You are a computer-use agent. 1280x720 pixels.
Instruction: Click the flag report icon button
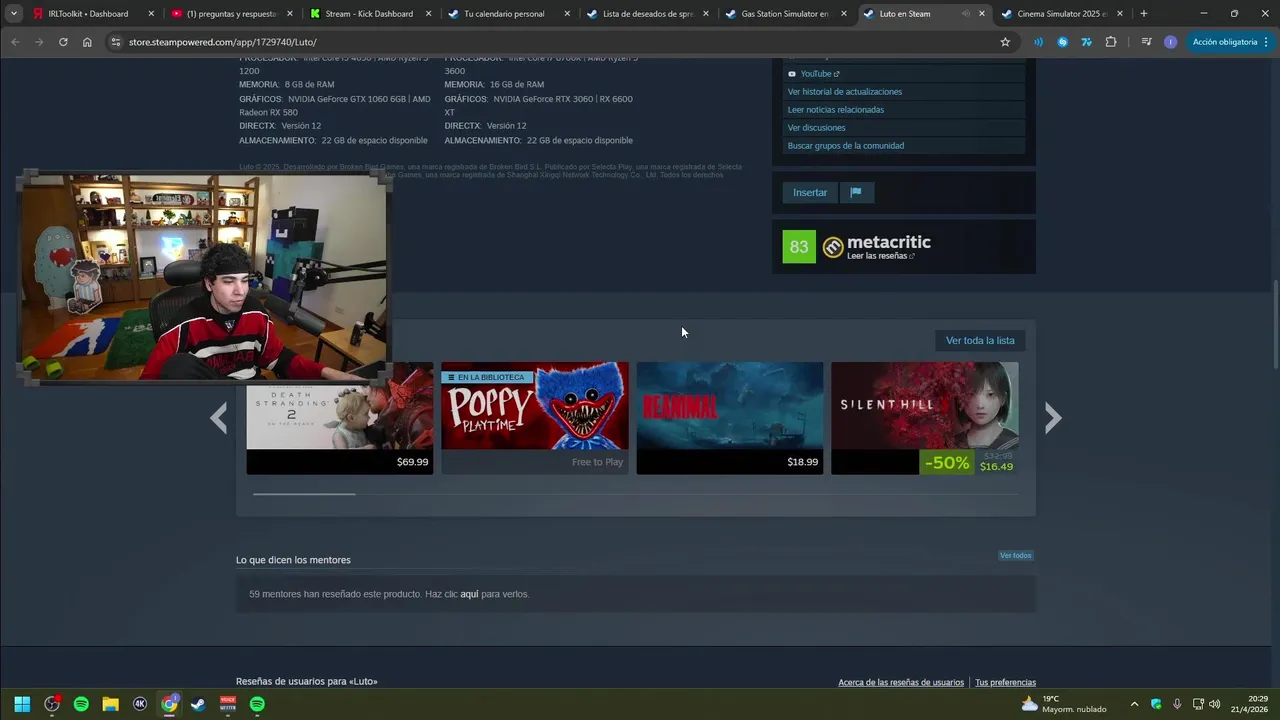coord(856,192)
